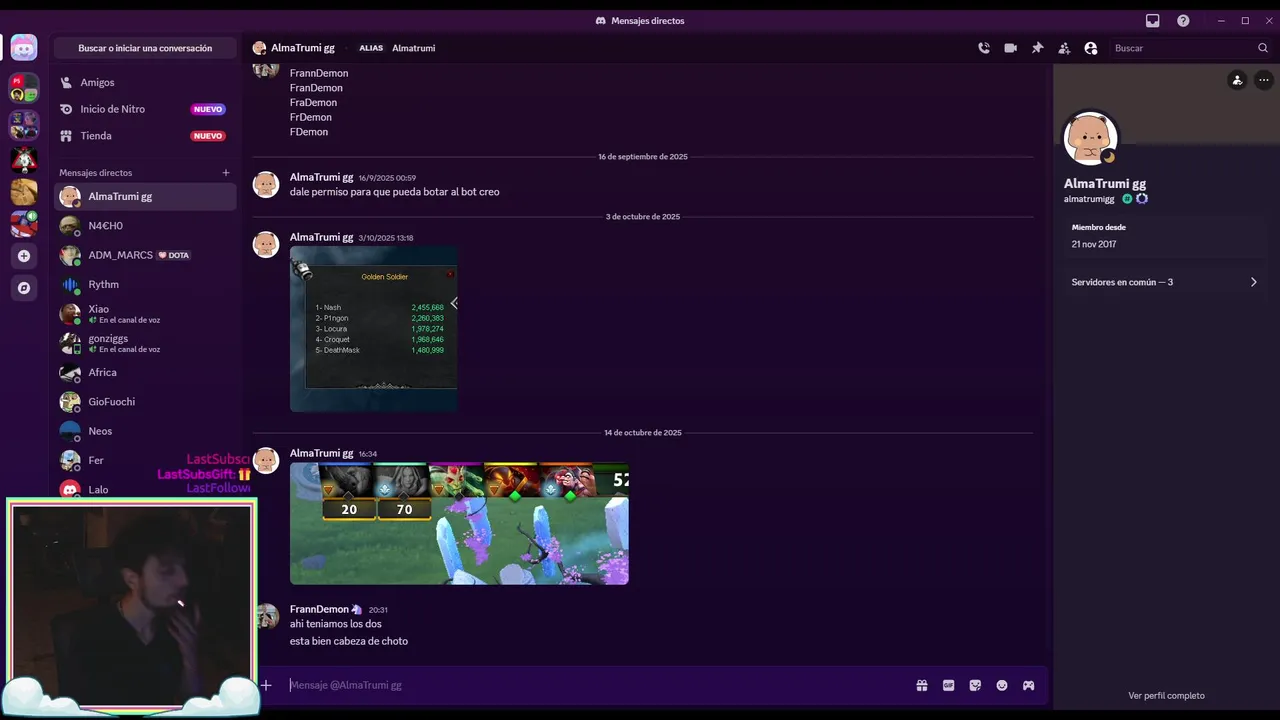Click NUEVO badge beside Tienda
Viewport: 1280px width, 720px height.
click(208, 136)
